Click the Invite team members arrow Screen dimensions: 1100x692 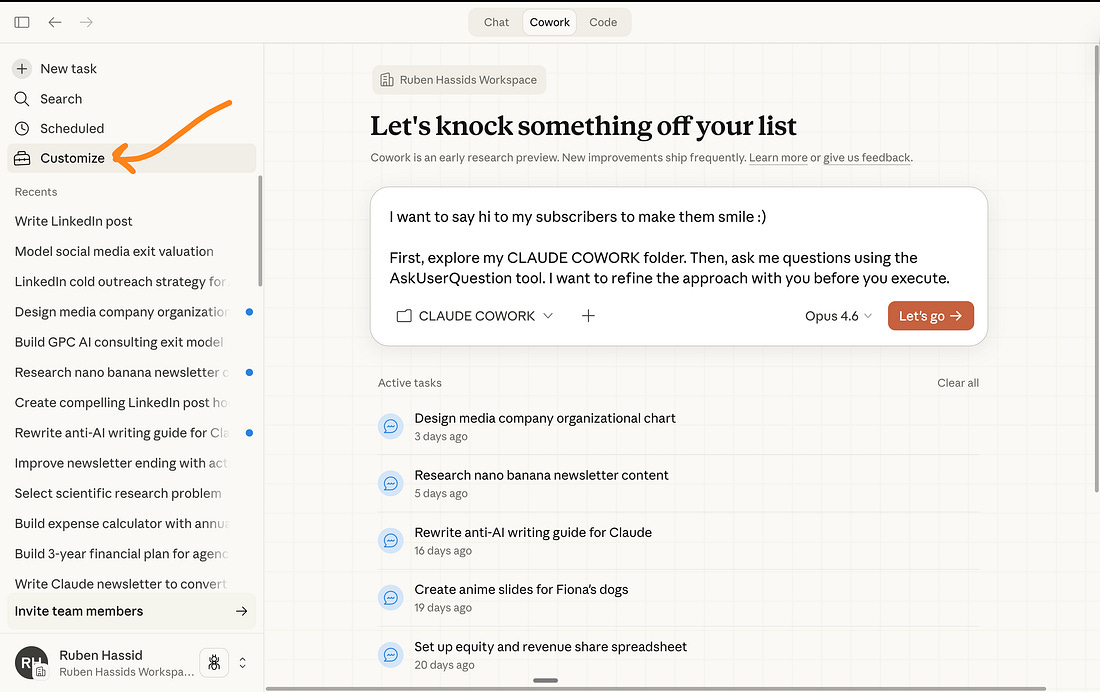[241, 611]
